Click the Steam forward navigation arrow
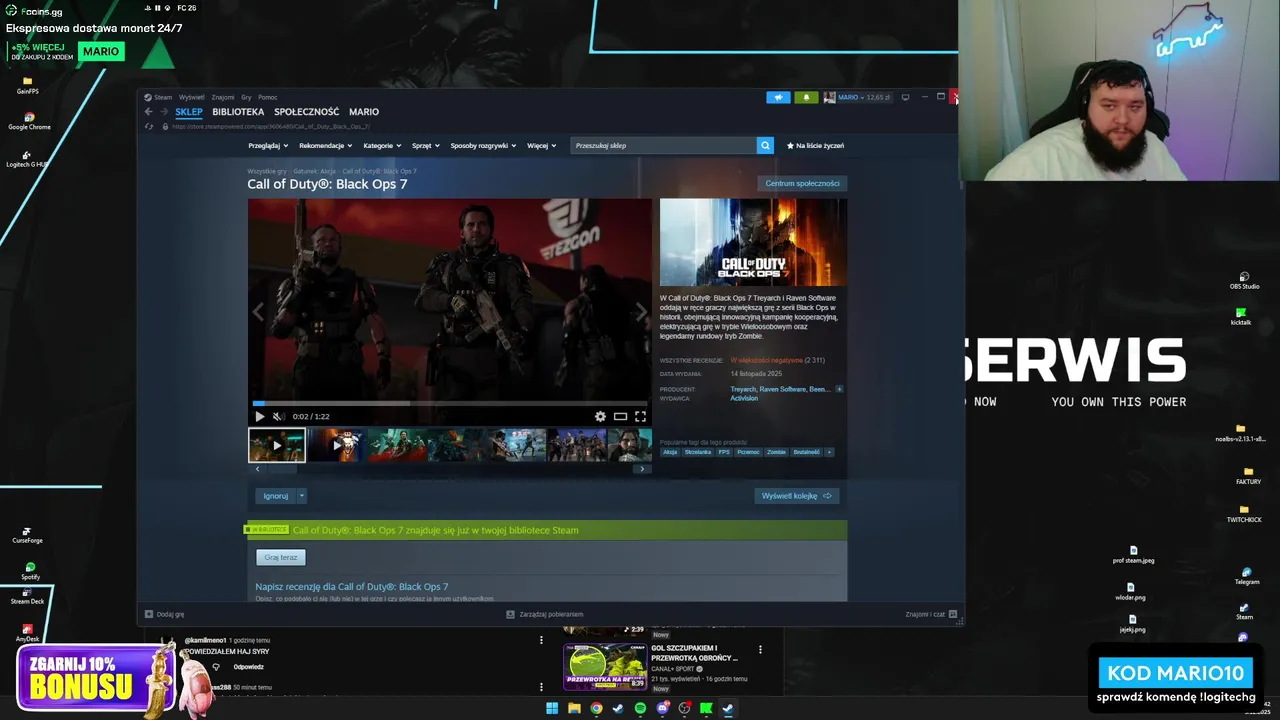 point(163,112)
